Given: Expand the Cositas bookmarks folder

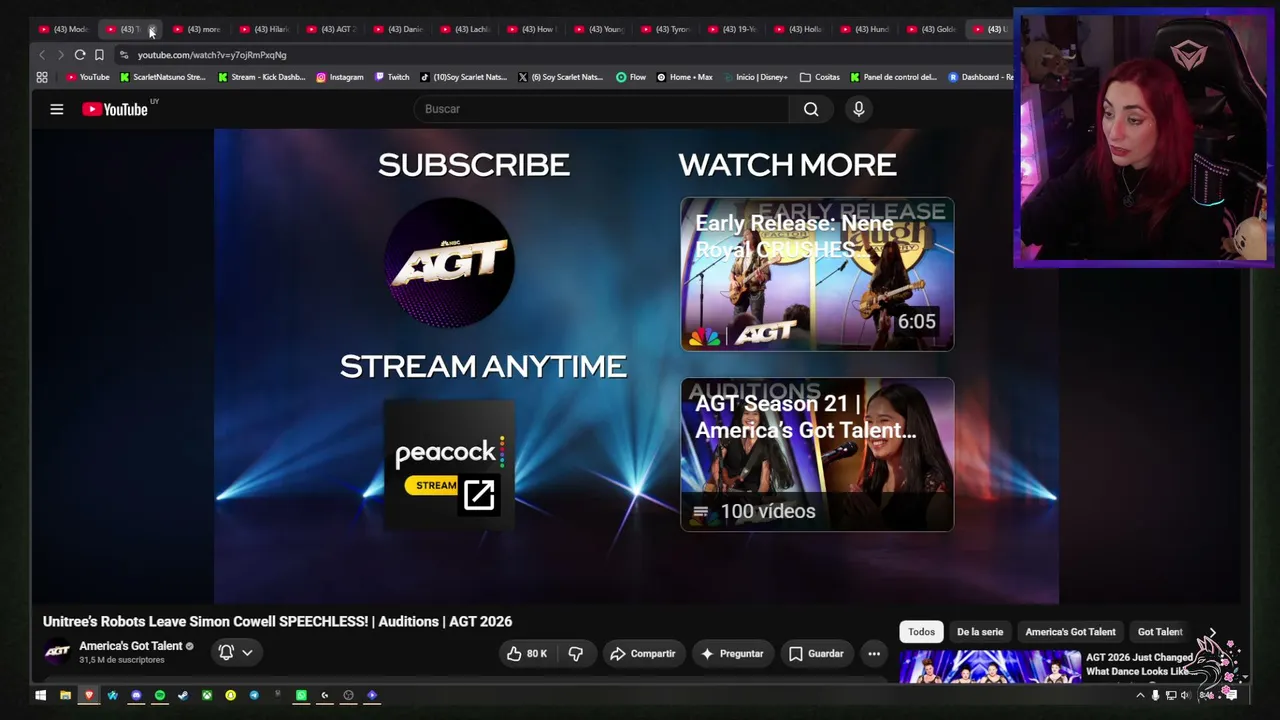Looking at the screenshot, I should [x=820, y=77].
